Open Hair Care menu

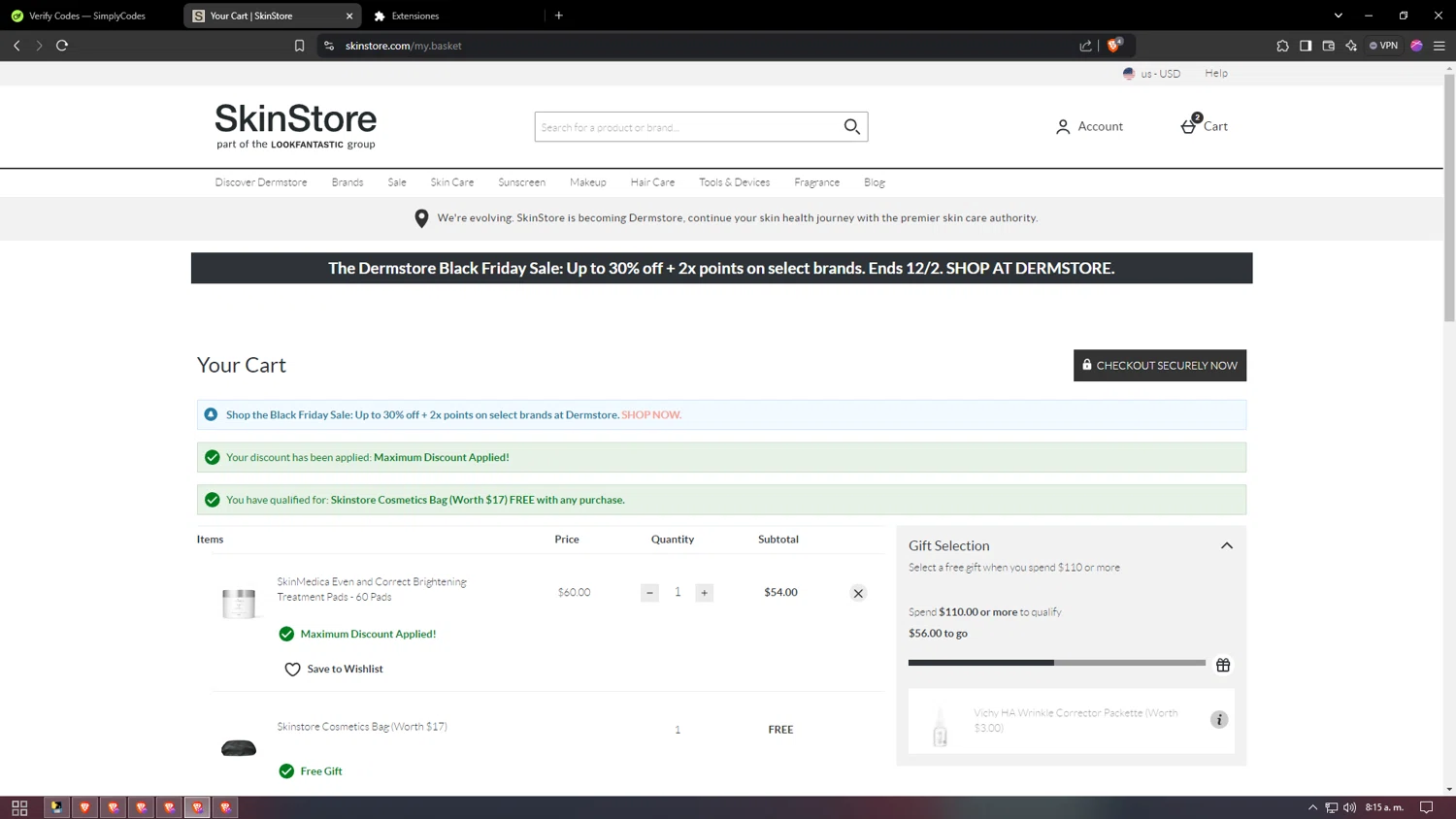(x=652, y=182)
